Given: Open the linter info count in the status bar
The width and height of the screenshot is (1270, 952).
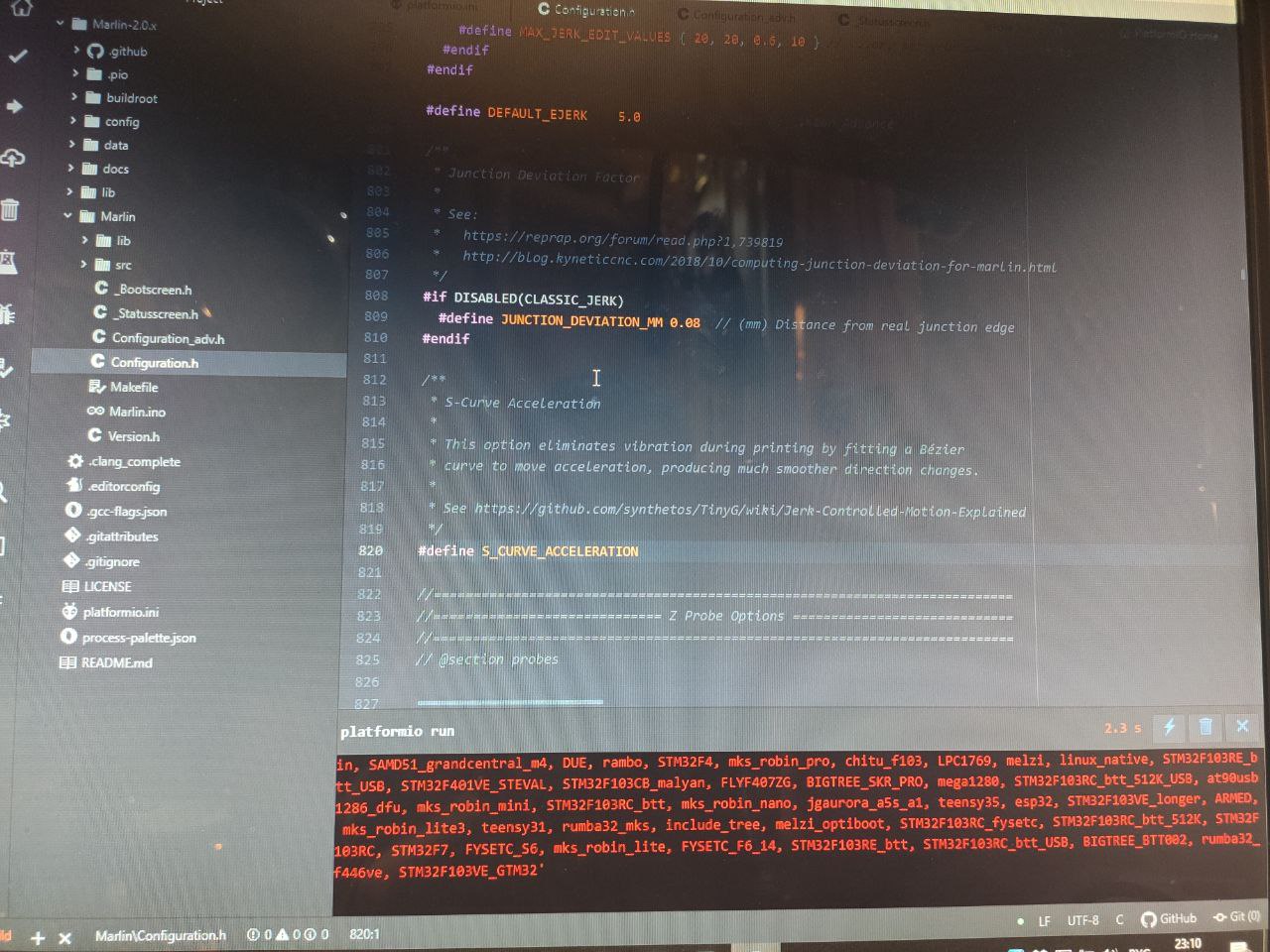Looking at the screenshot, I should 317,934.
